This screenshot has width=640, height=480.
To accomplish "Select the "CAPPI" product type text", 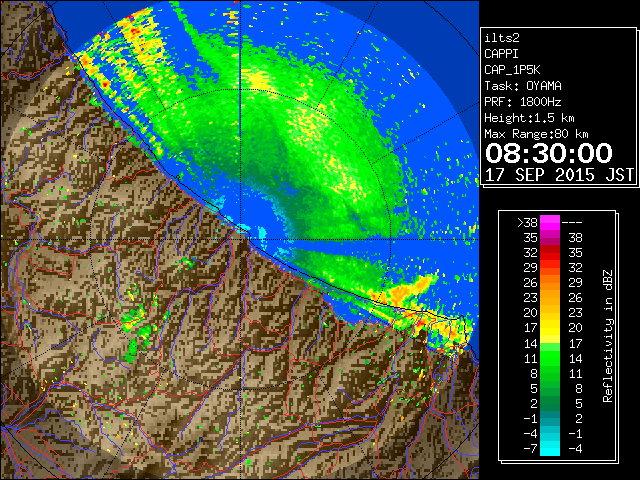I will 501,54.
